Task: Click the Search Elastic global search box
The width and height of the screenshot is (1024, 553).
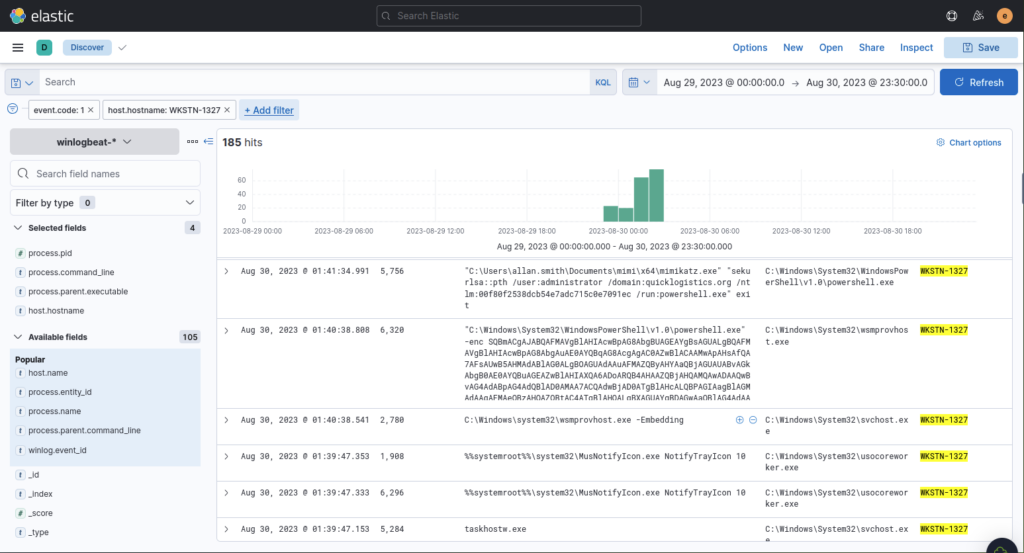Action: [x=509, y=16]
